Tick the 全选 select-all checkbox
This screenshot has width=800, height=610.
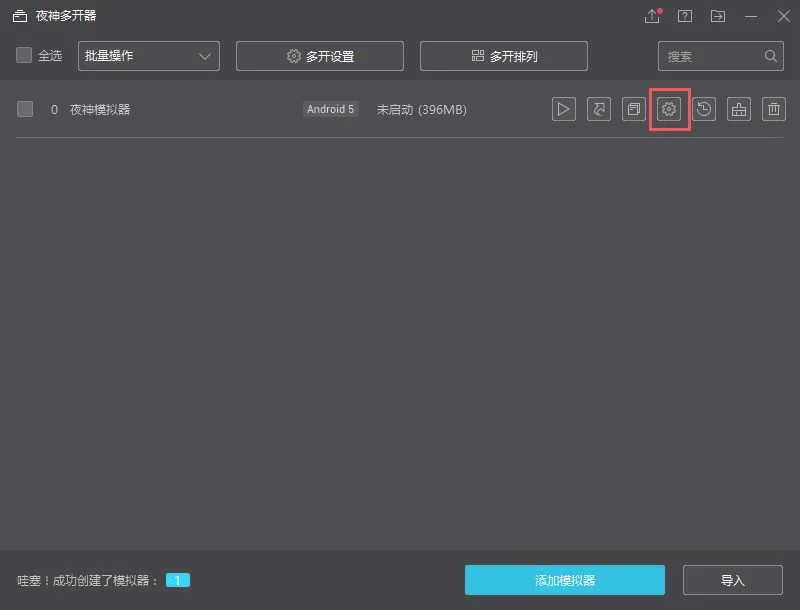point(24,55)
